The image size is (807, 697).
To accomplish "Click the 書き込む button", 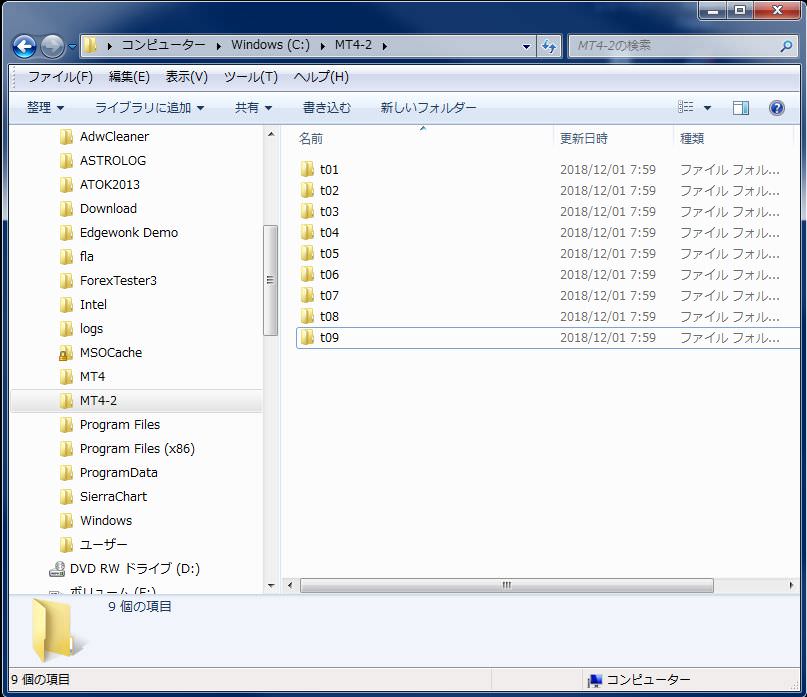I will [x=327, y=108].
